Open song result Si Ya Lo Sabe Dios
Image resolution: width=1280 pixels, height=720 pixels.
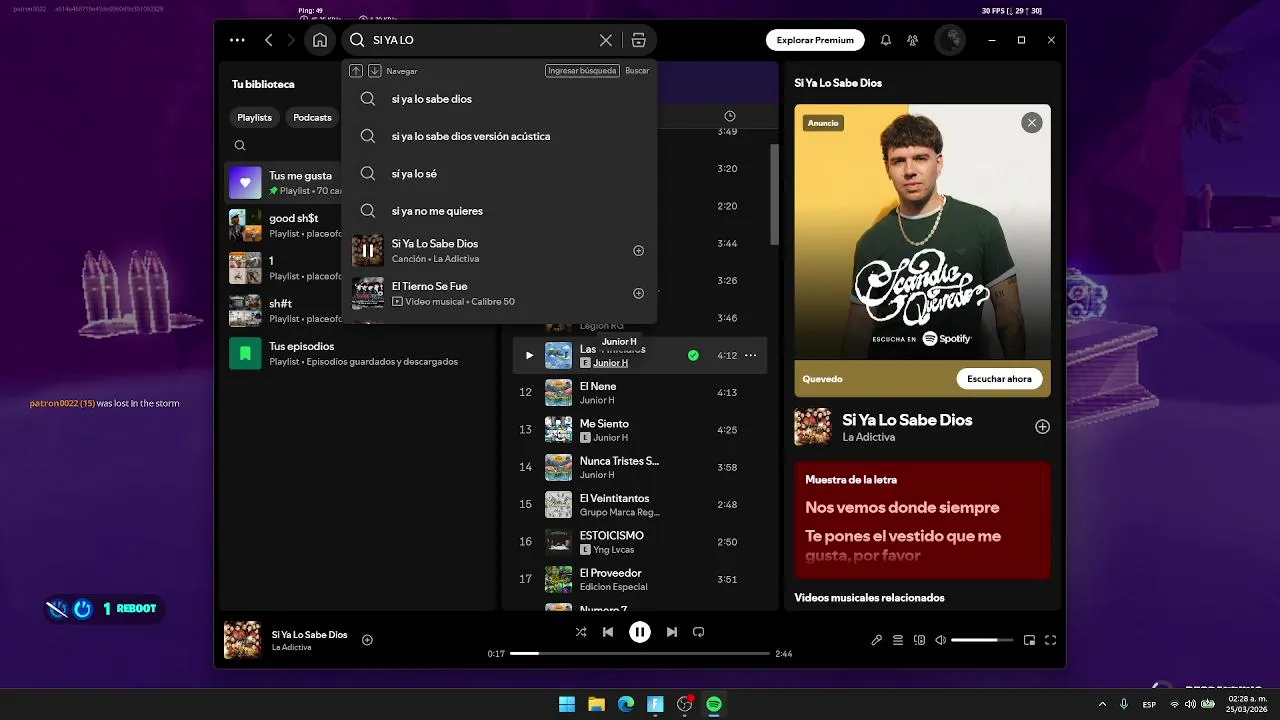tap(499, 251)
